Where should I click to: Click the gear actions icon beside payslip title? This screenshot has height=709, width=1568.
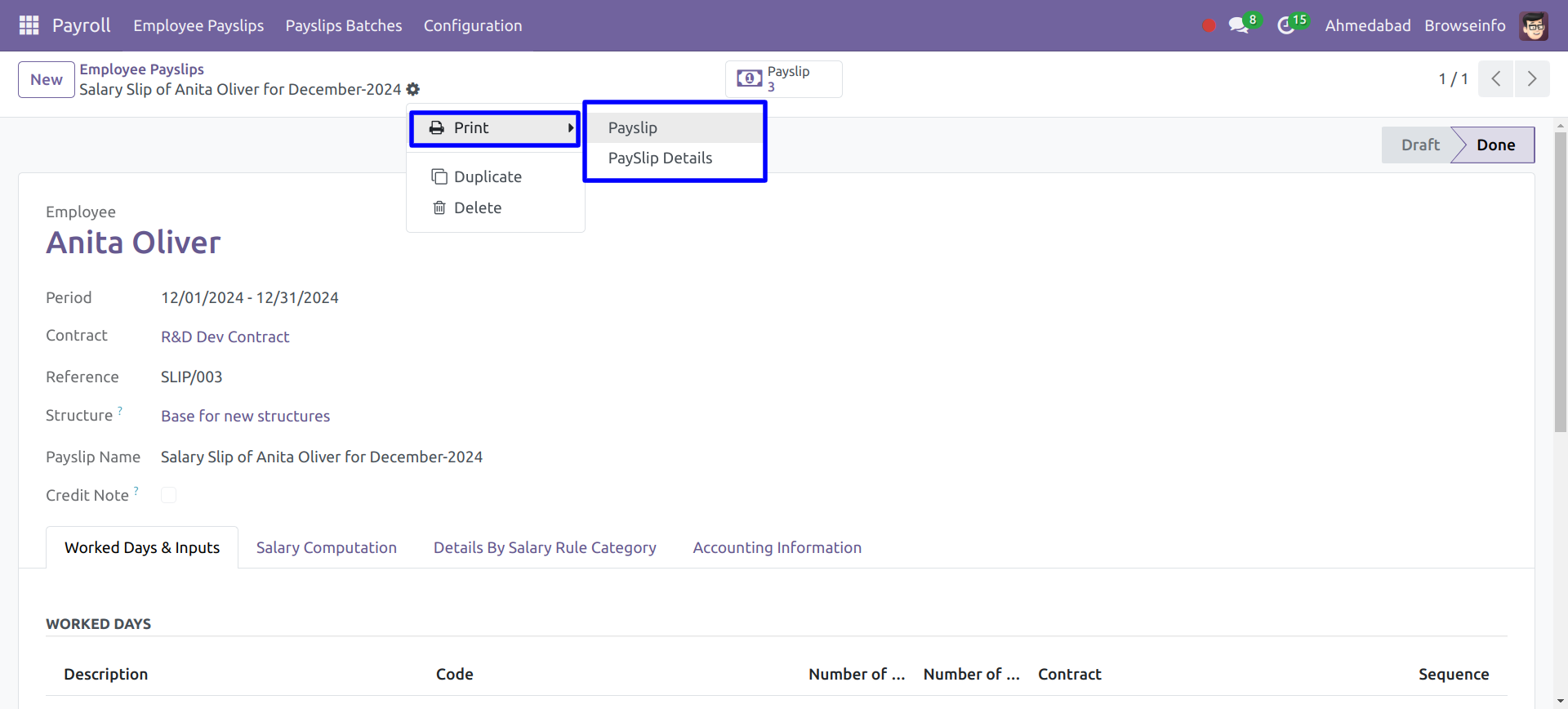click(413, 89)
